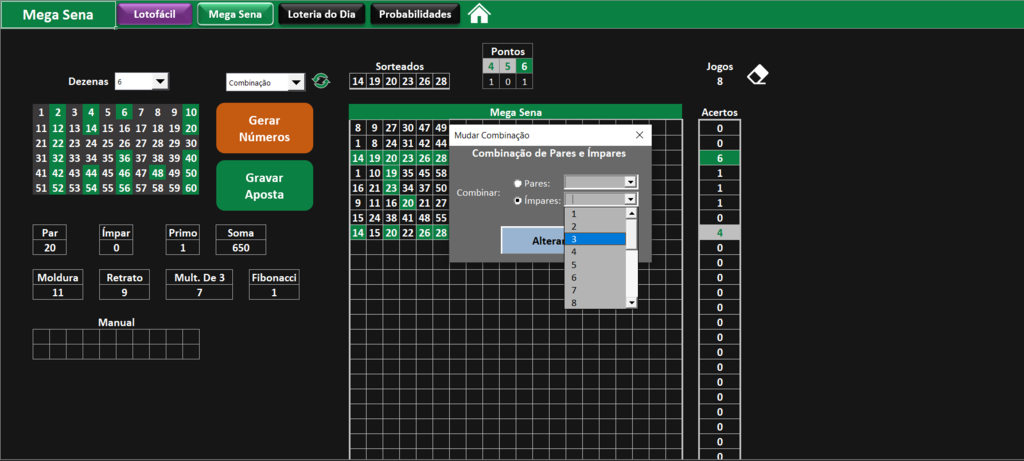Viewport: 1024px width, 461px height.
Task: Choose 5 in the Ímpares list
Action: 595,264
